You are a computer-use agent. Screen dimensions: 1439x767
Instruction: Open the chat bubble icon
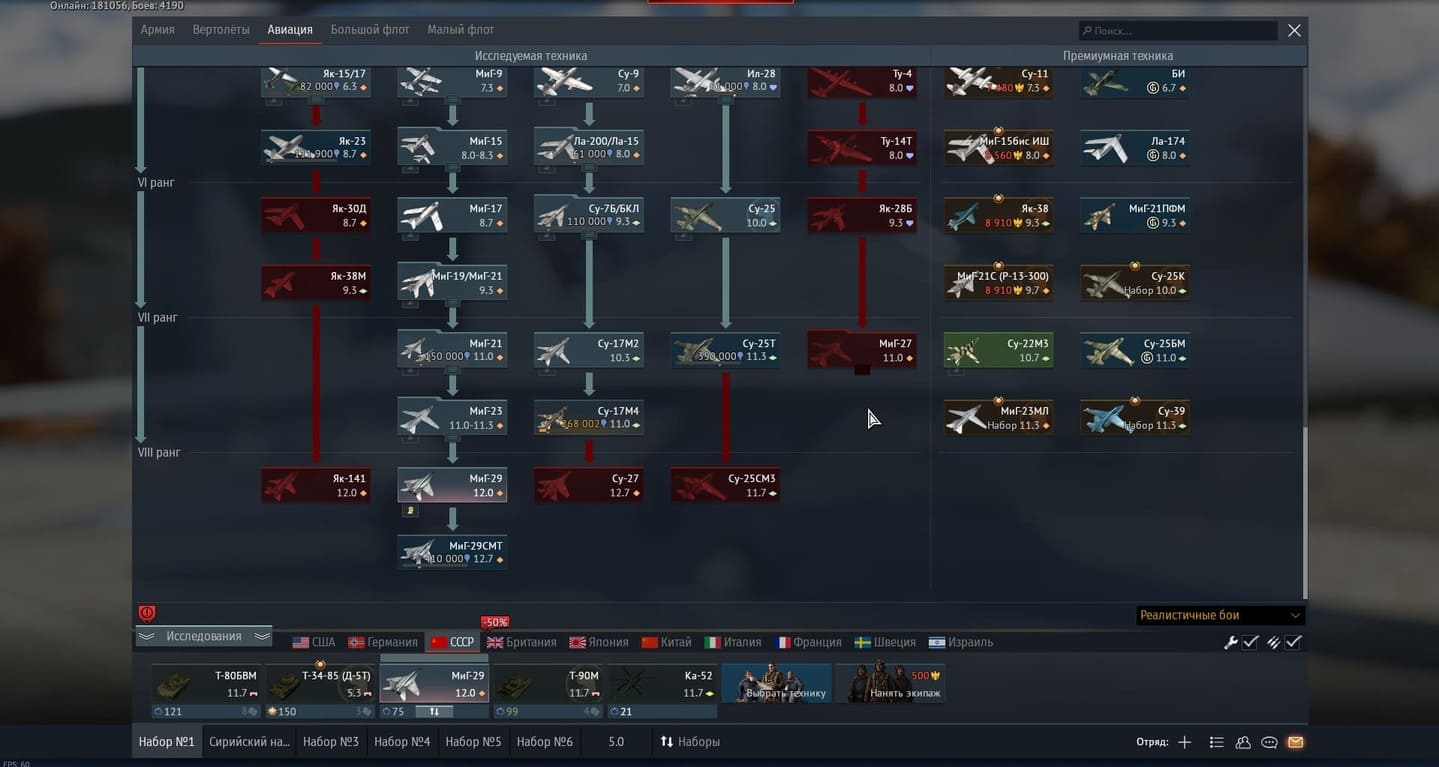pyautogui.click(x=1269, y=742)
